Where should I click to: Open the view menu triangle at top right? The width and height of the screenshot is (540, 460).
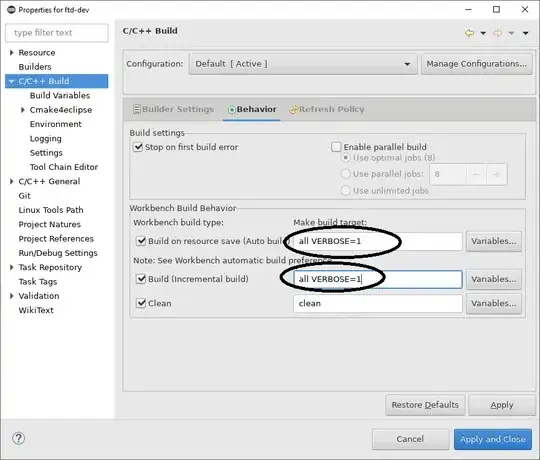click(526, 33)
